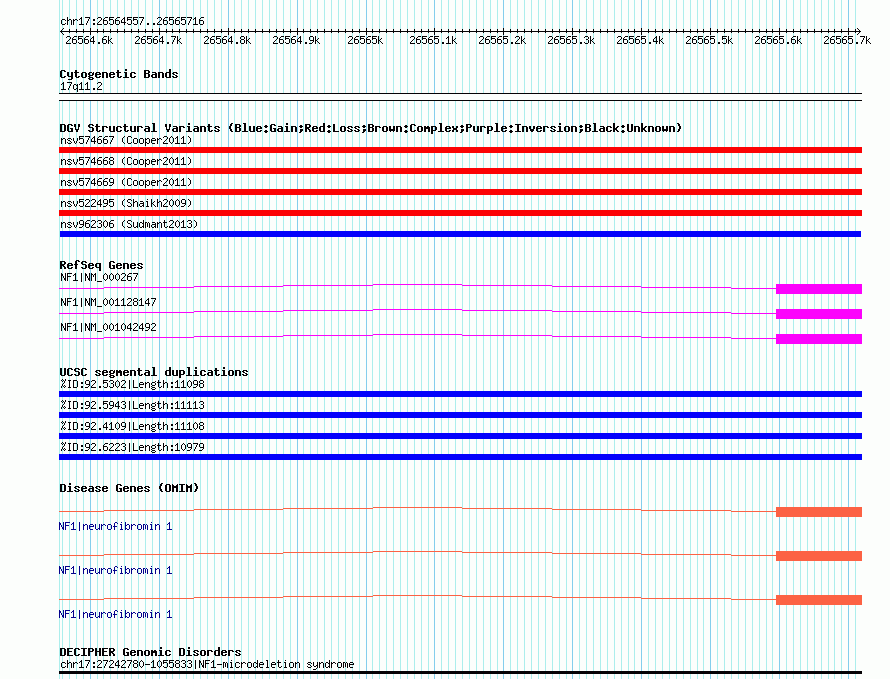This screenshot has width=890, height=679.
Task: Click the 26565k ruler tick label
Action: (x=365, y=40)
